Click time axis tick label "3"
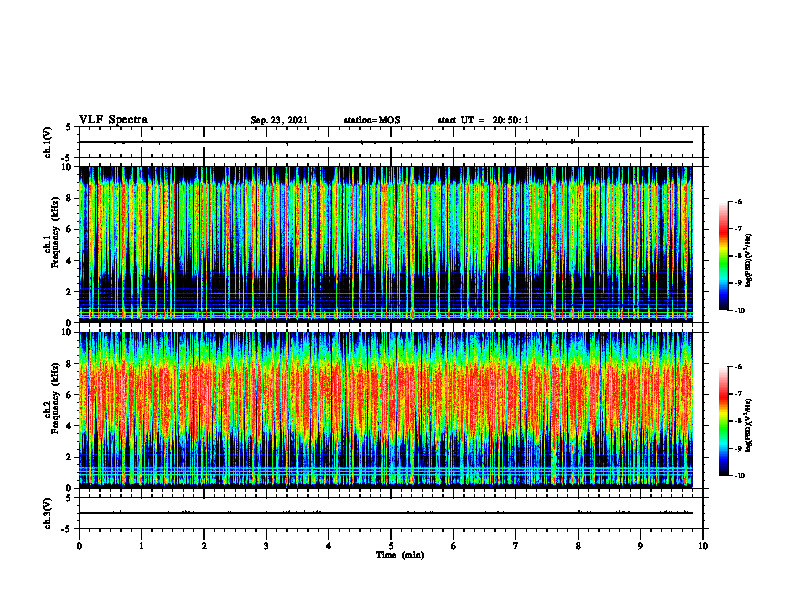 (266, 546)
